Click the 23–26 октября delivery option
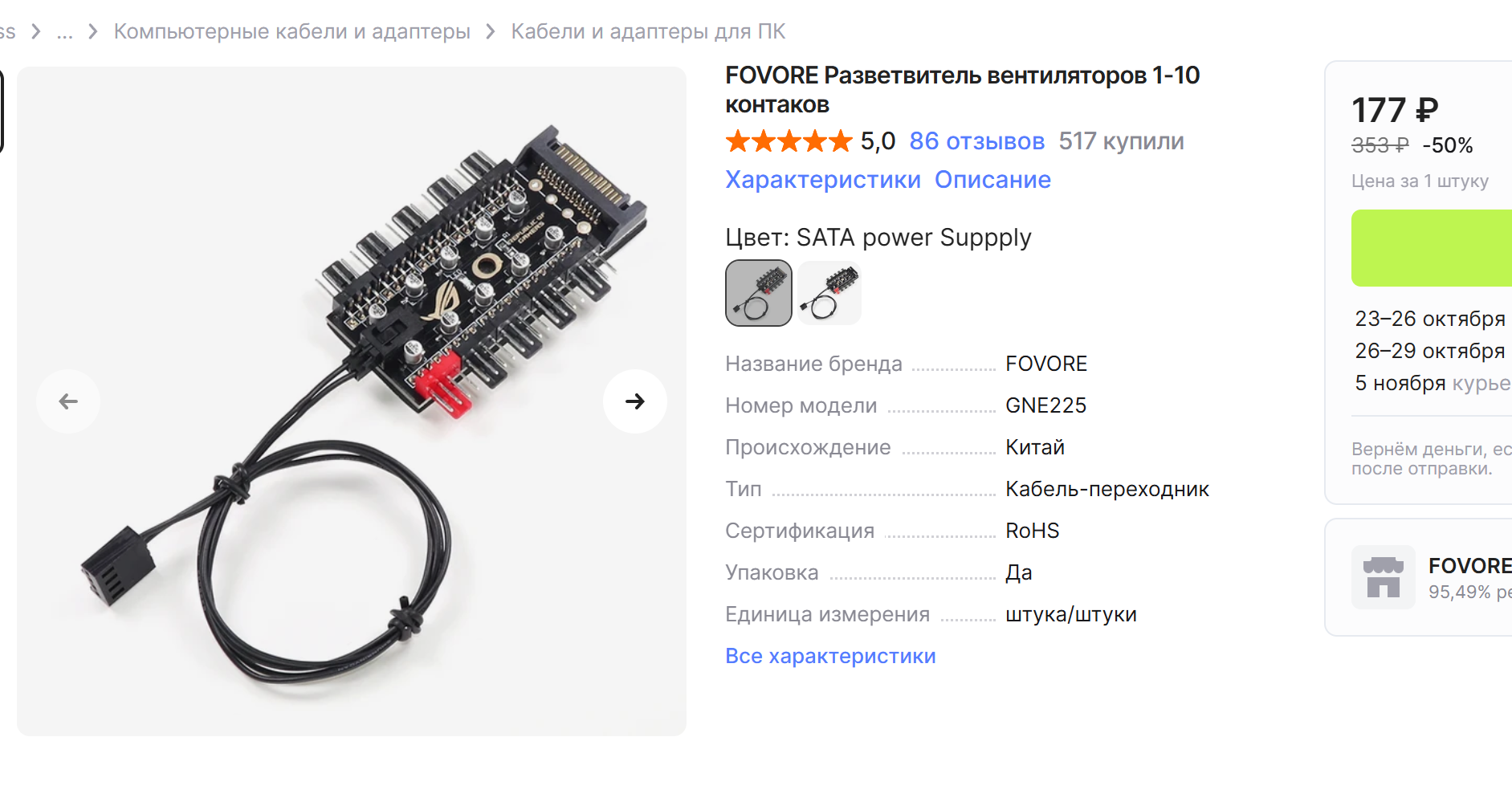 (x=1430, y=319)
